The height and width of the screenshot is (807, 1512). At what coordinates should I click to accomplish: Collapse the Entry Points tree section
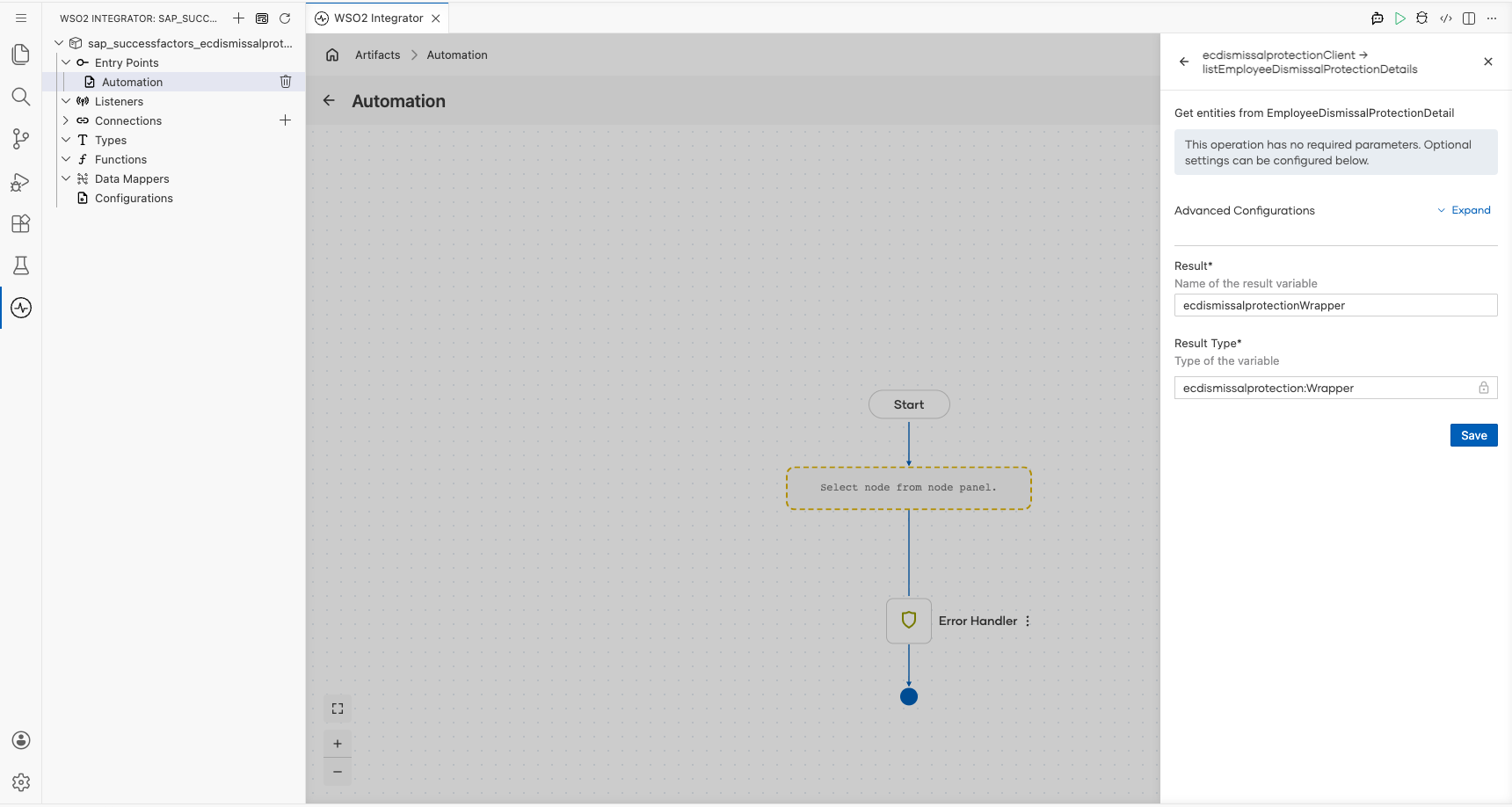[x=66, y=62]
